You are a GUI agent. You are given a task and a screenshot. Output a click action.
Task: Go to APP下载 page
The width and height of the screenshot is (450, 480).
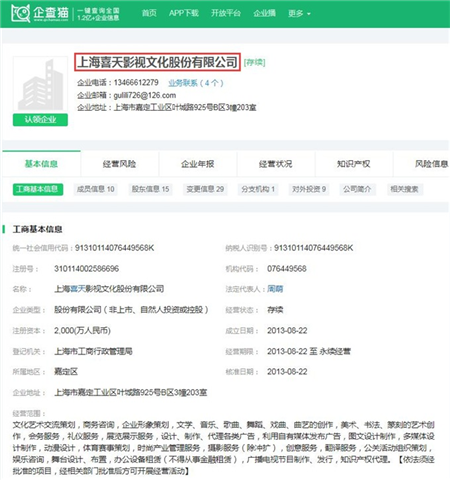[184, 13]
